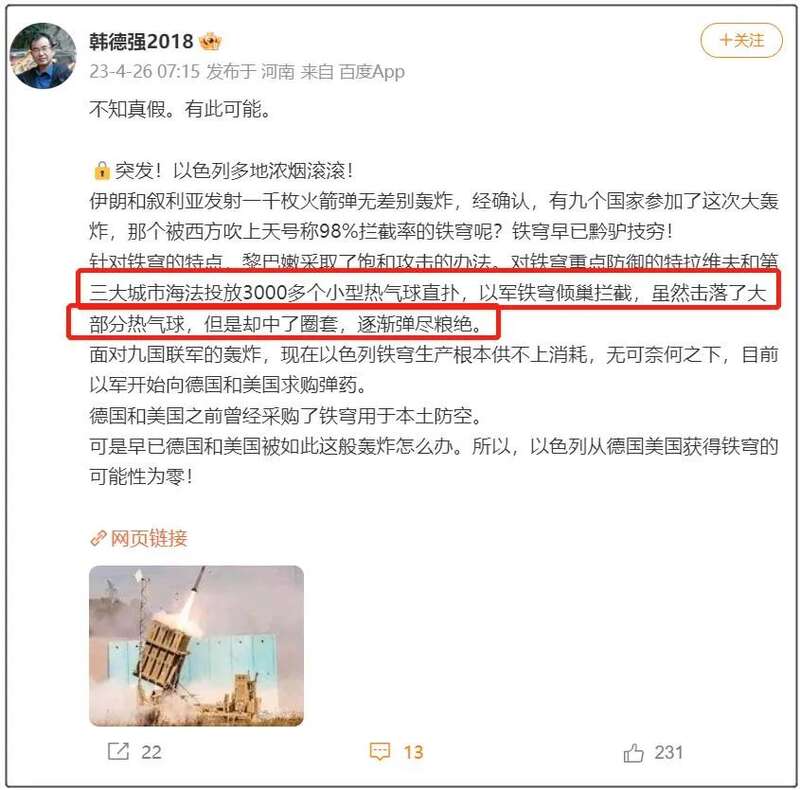Screen dimensions: 800x790
Task: Click the opening line 不知真假。有此可能。
Action: pyautogui.click(x=180, y=109)
